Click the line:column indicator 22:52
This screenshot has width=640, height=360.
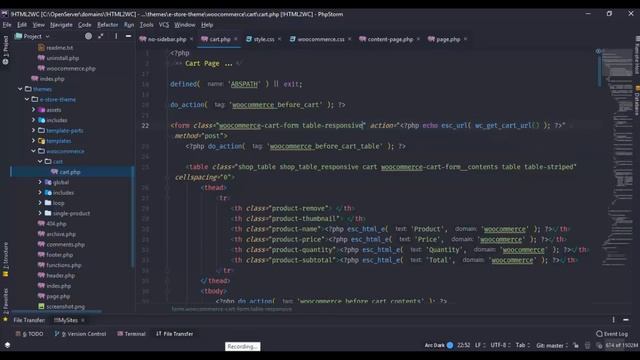coord(464,345)
